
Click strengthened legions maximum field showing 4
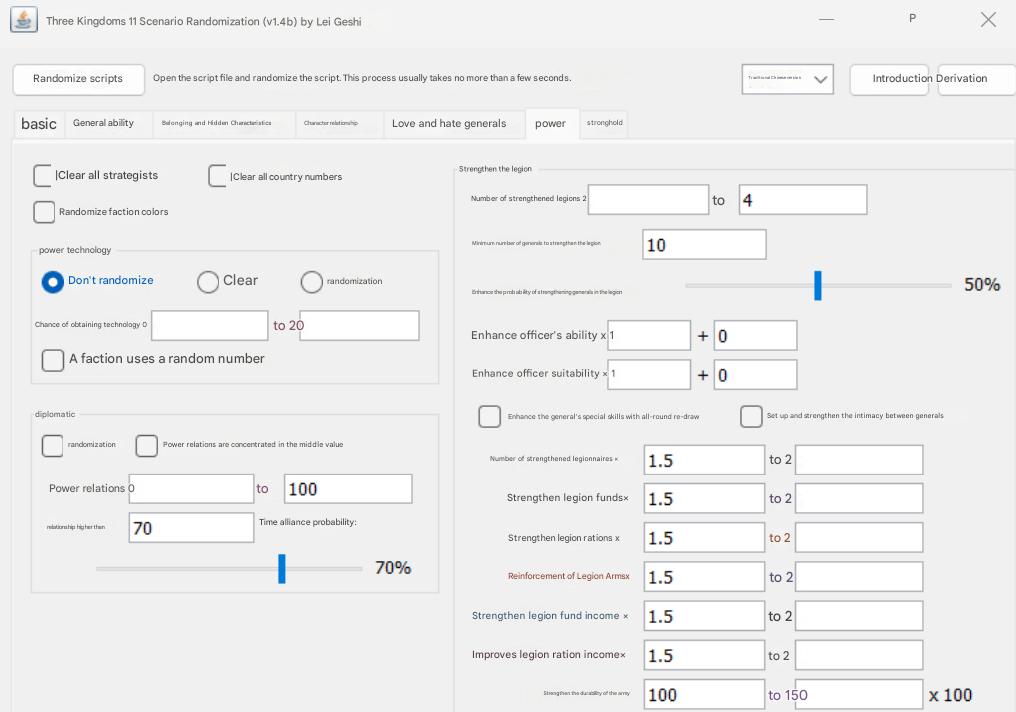tap(803, 200)
